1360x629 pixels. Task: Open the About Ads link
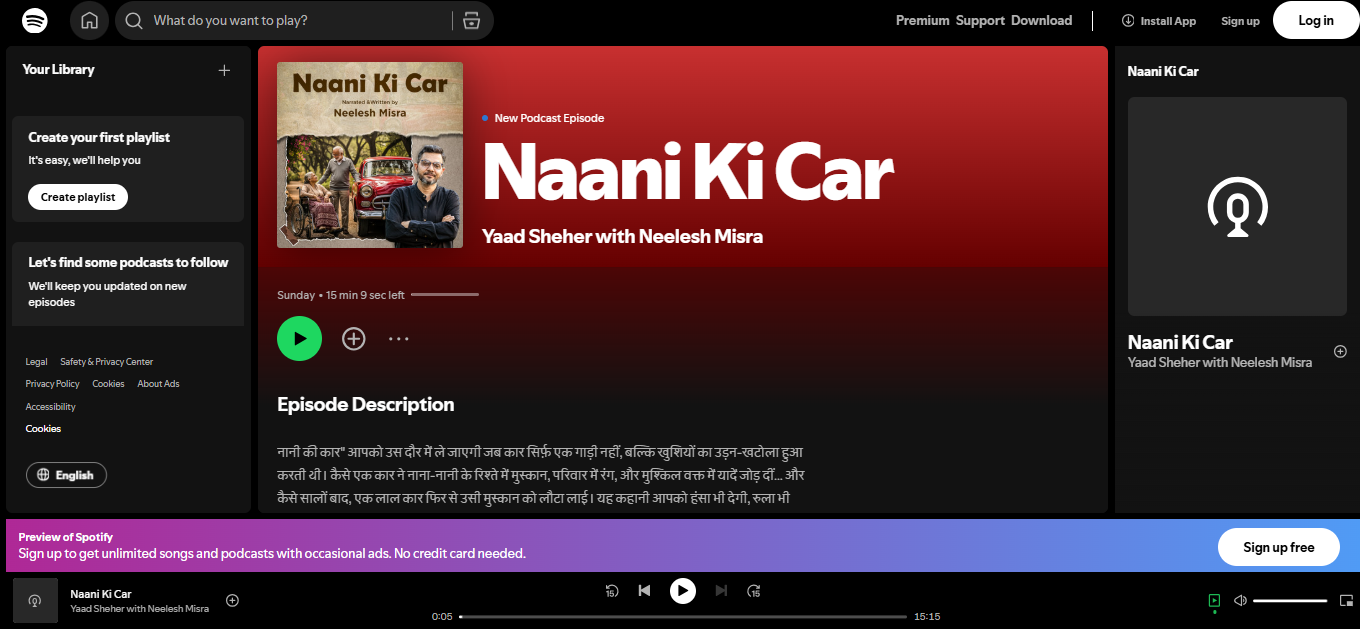158,384
